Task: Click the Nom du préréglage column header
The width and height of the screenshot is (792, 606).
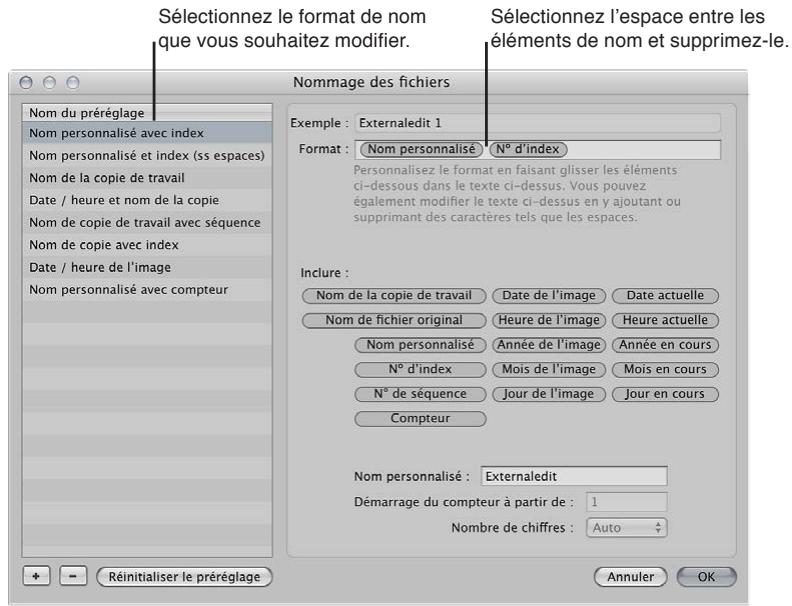Action: (147, 113)
